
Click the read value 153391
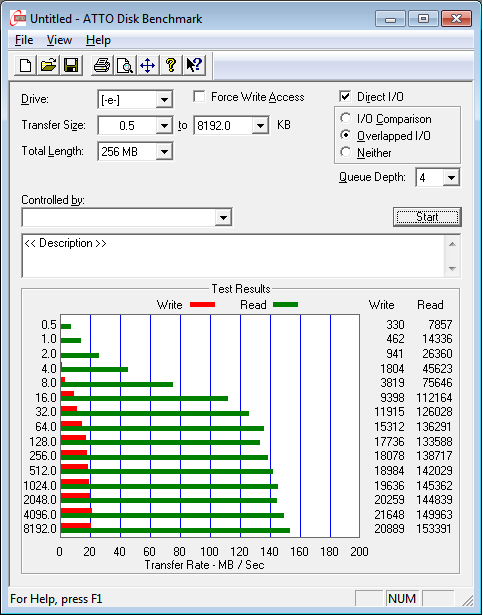434,529
